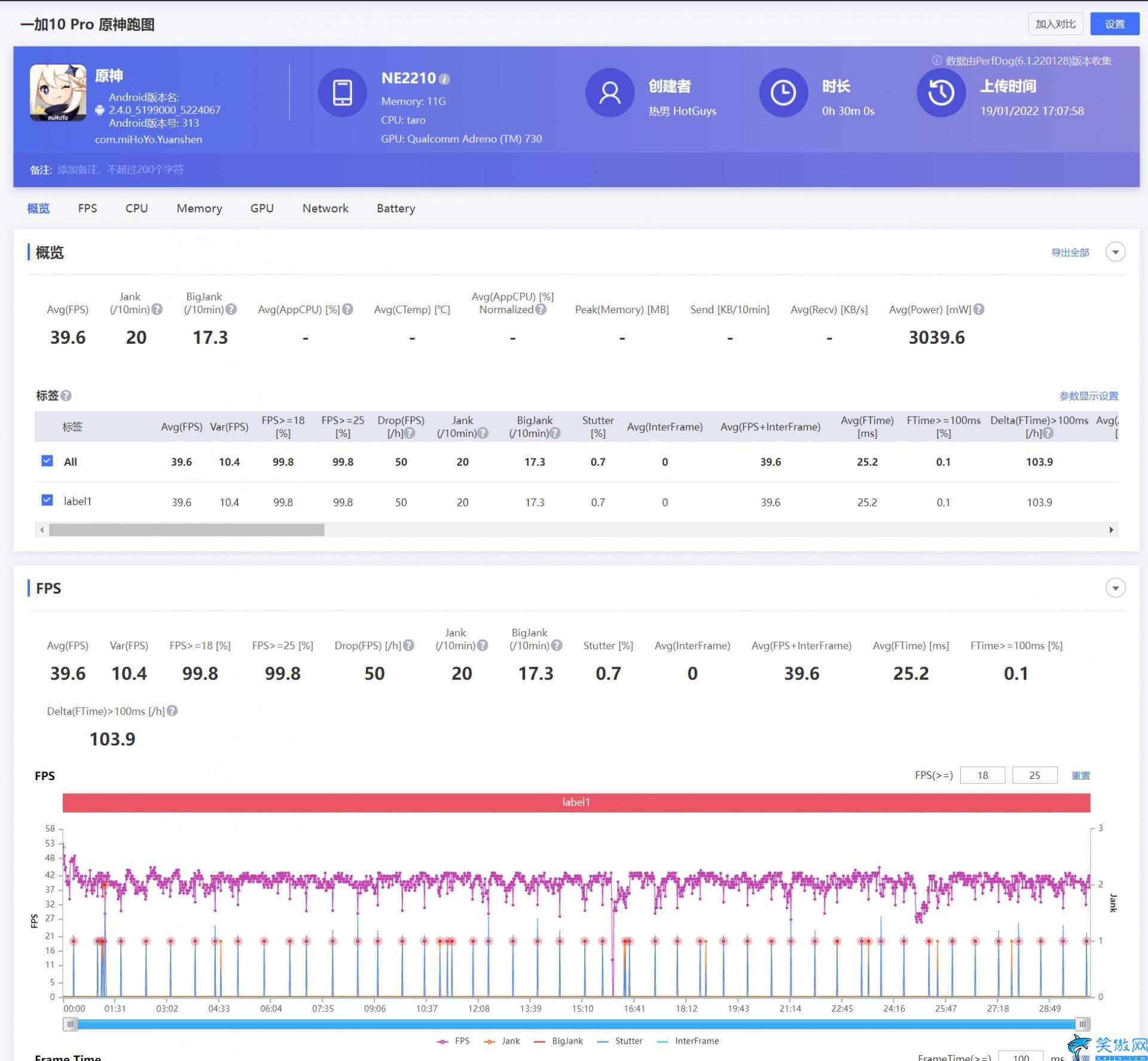Image resolution: width=1148 pixels, height=1061 pixels.
Task: Click help icon next to 标签 heading
Action: click(66, 396)
